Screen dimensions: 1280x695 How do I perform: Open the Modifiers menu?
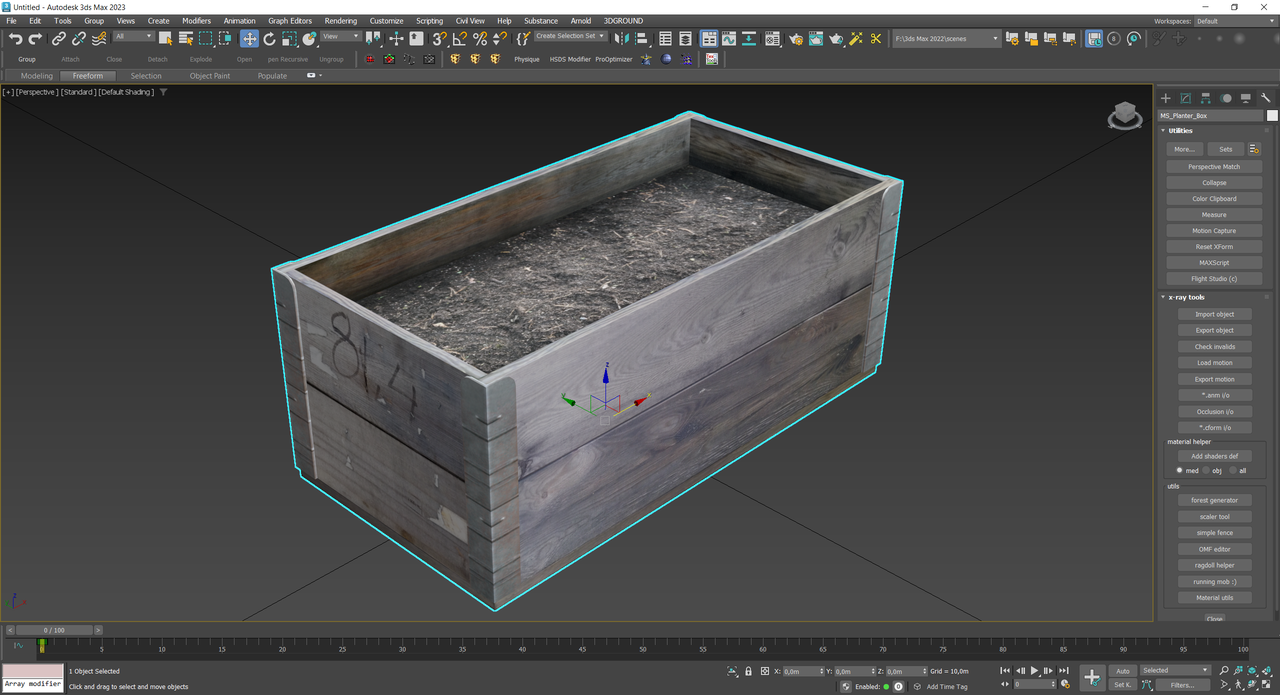(x=196, y=20)
